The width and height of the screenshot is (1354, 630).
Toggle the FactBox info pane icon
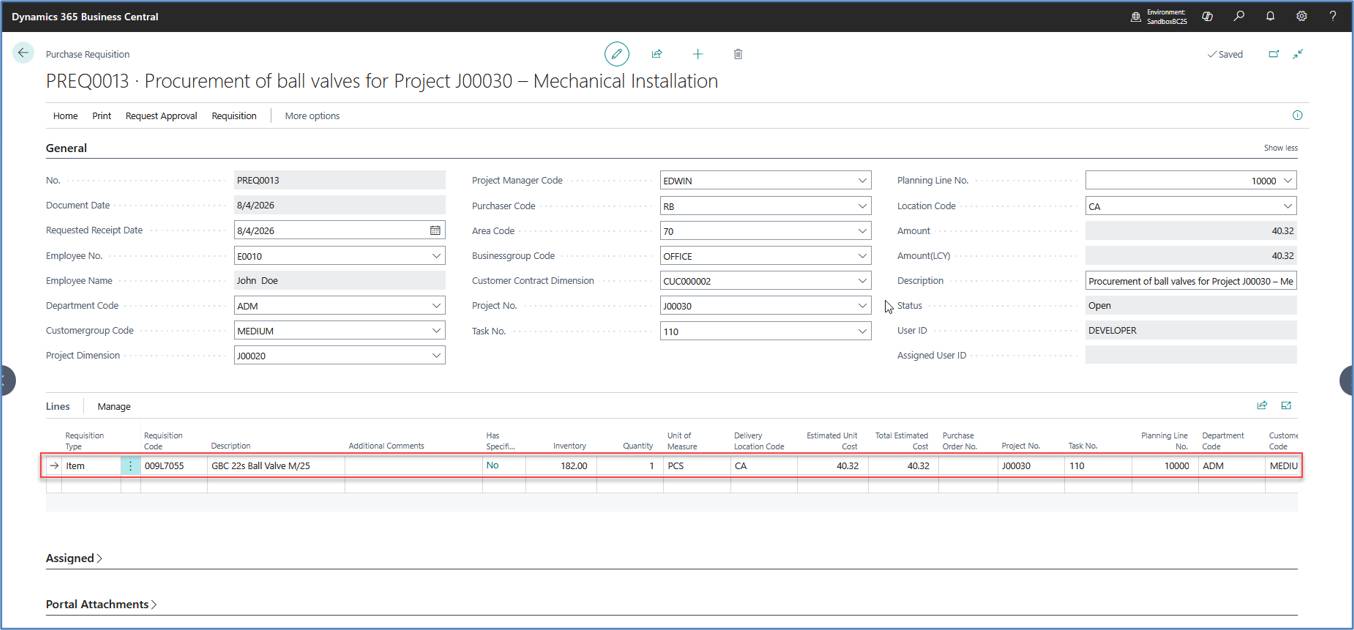point(1298,115)
